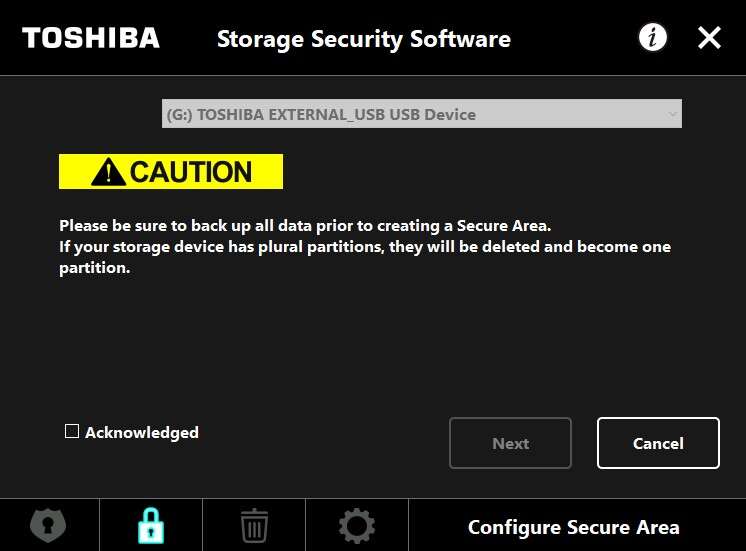Click the TOSHIBA logo
This screenshot has width=746, height=551.
[91, 38]
